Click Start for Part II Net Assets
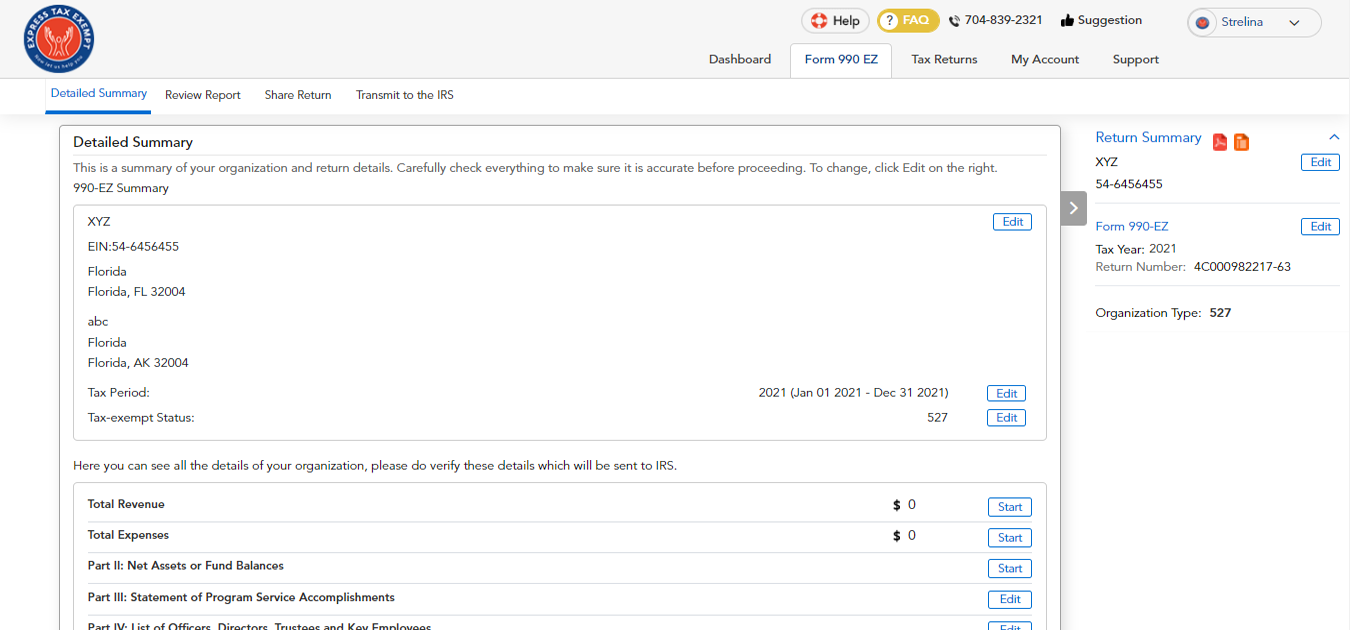 (1009, 569)
